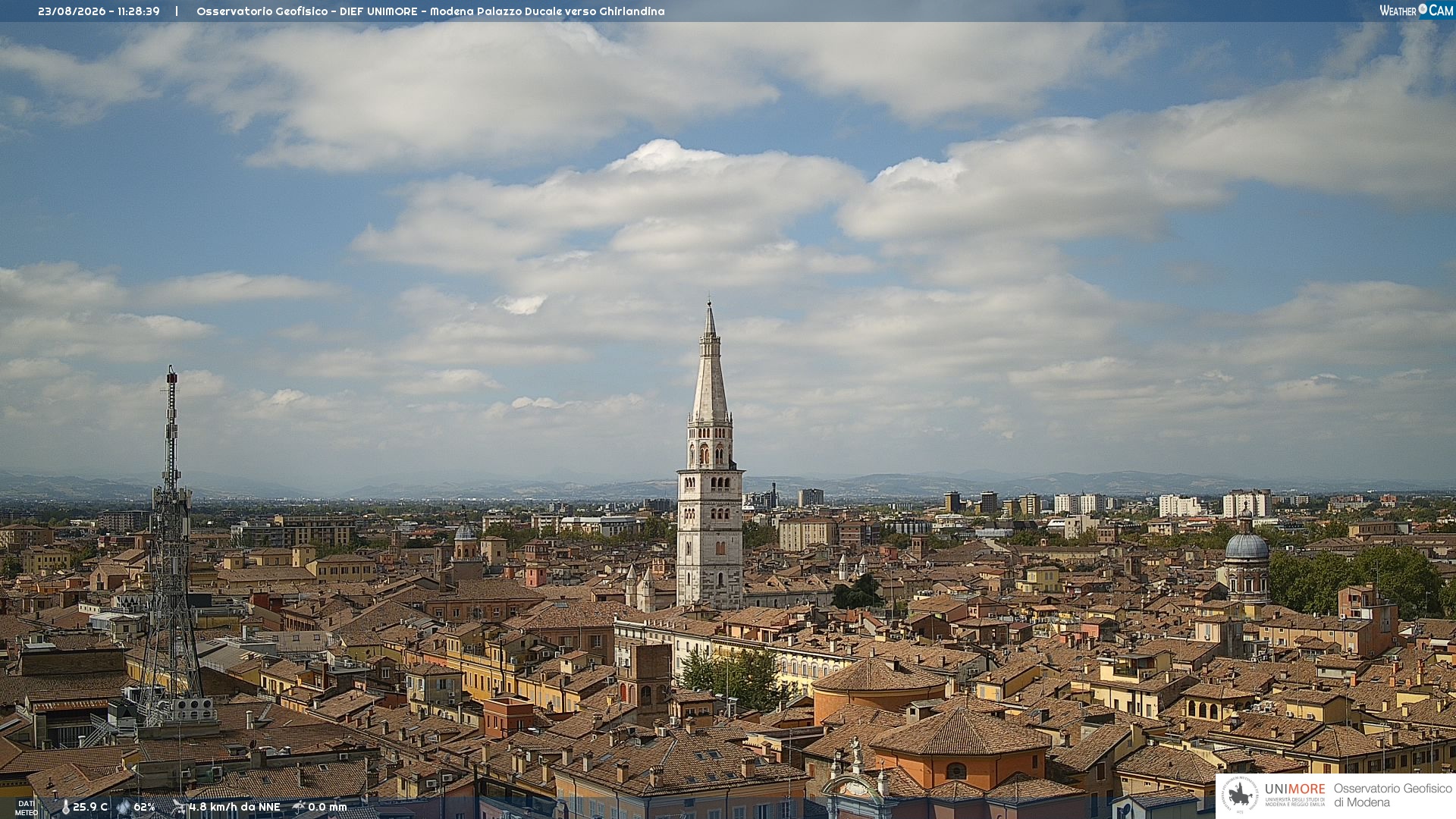Click the 62% humidity reading
This screenshot has height=819, width=1456.
[x=144, y=807]
